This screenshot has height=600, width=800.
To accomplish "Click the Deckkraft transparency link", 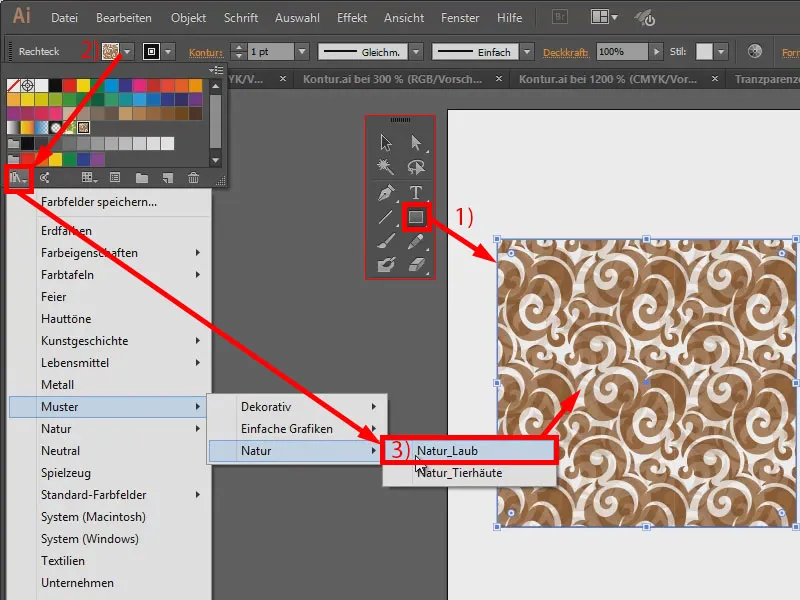I will point(565,52).
